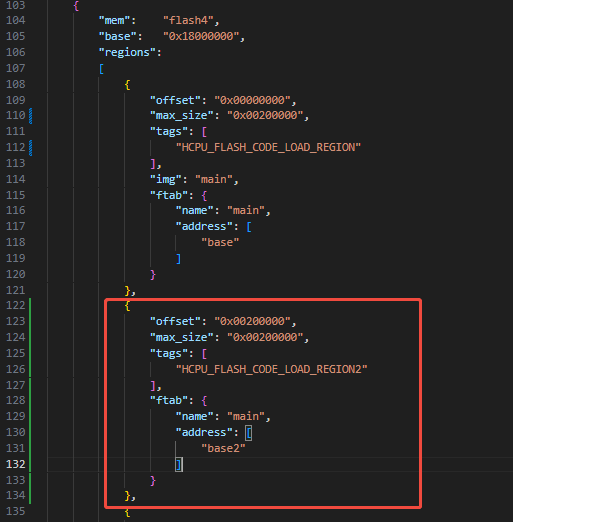
Task: Click the "img" key on line 114
Action: pyautogui.click(x=166, y=179)
